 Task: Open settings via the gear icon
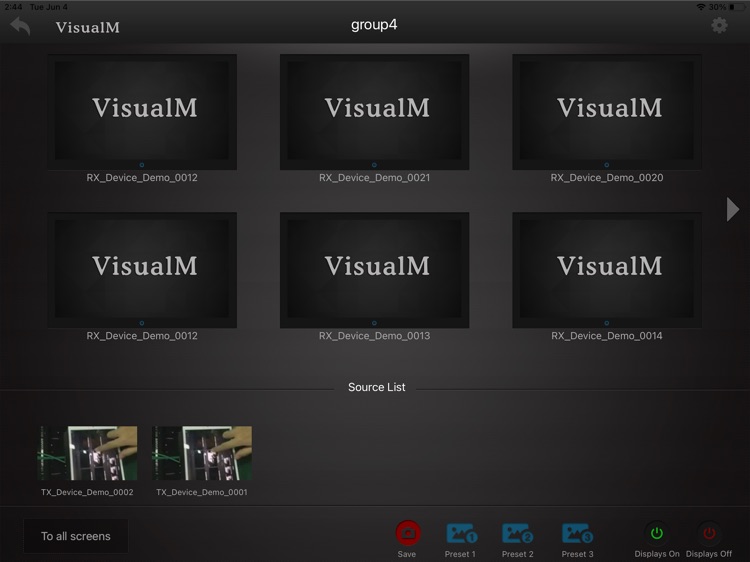coord(719,25)
